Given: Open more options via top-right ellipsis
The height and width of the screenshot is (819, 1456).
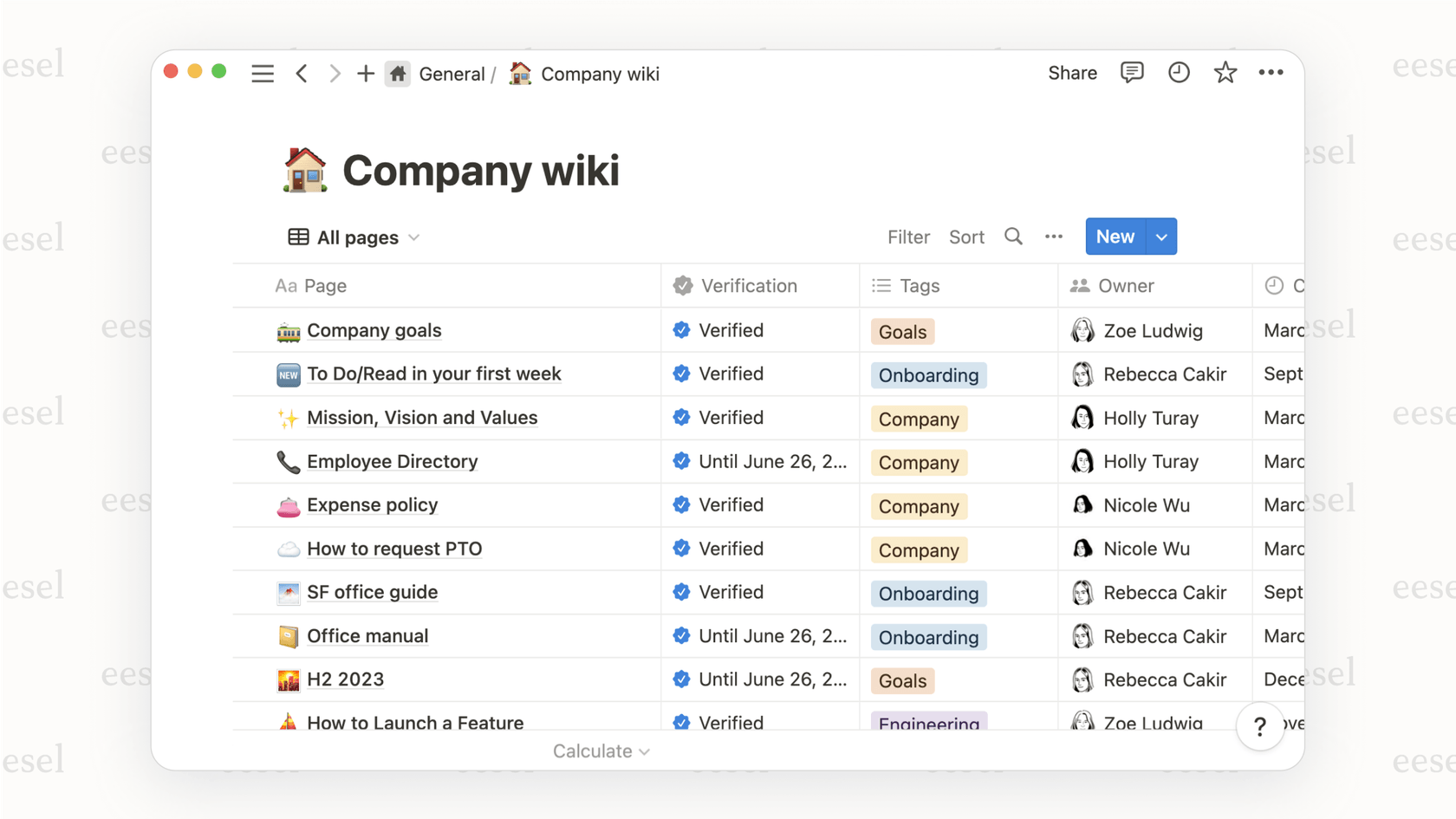Looking at the screenshot, I should click(x=1271, y=73).
